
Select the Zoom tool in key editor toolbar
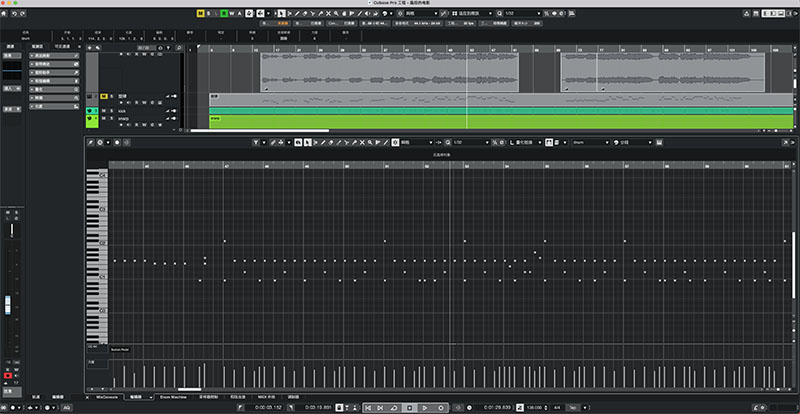click(370, 142)
